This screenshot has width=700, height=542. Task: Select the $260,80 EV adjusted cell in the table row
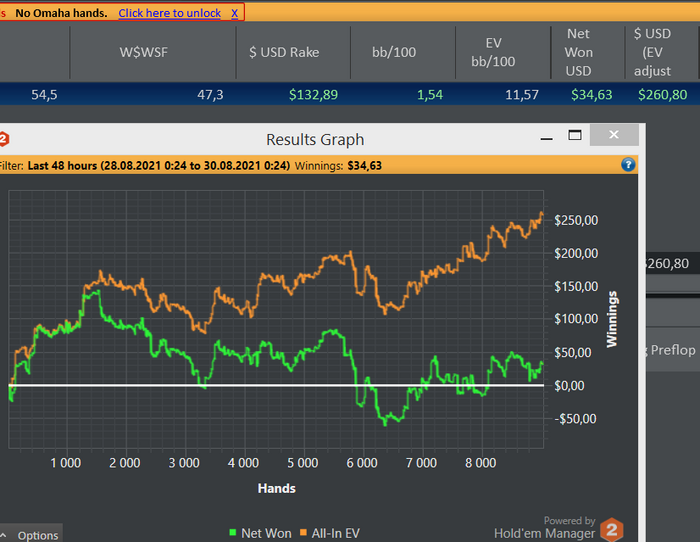pyautogui.click(x=662, y=95)
